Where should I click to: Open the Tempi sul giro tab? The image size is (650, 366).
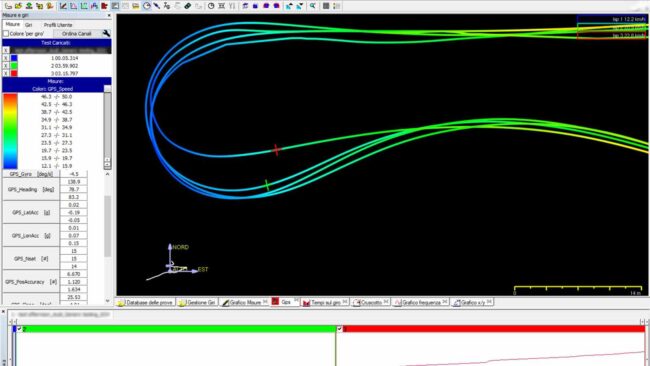pos(325,302)
